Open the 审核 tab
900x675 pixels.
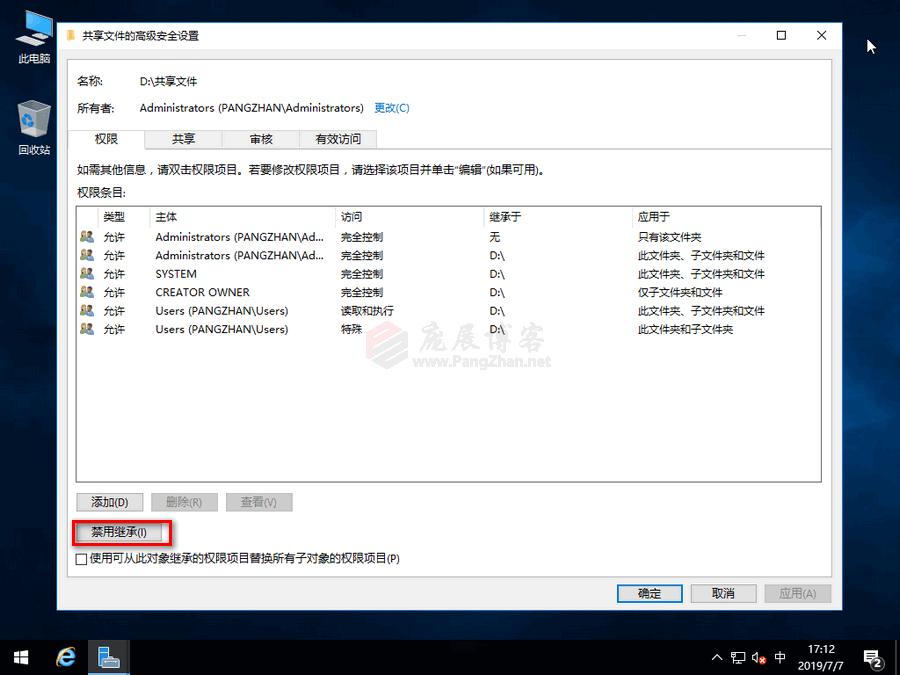[x=260, y=139]
